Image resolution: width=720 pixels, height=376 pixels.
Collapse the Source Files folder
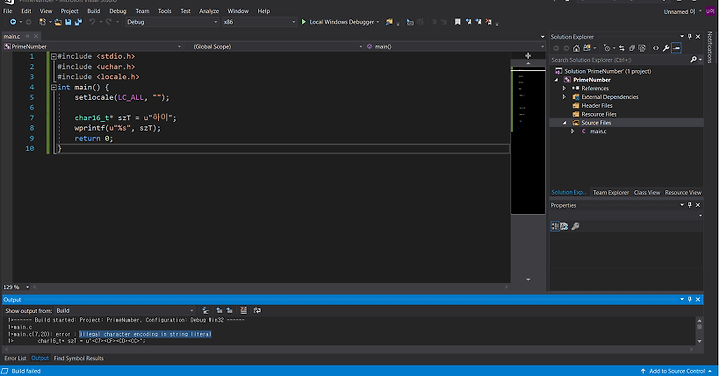click(565, 123)
